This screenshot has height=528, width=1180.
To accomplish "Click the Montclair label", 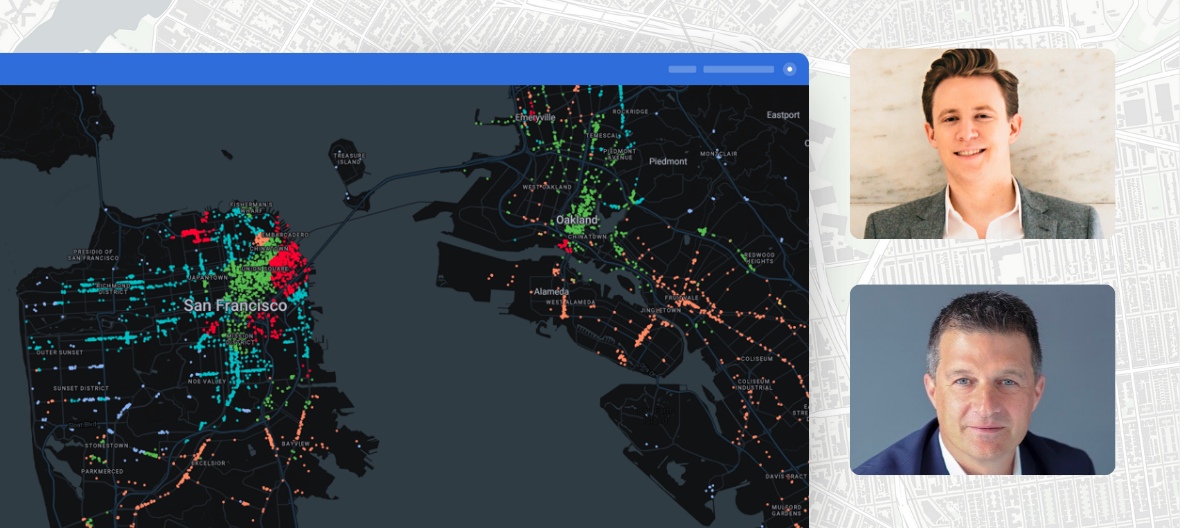I will click(718, 153).
